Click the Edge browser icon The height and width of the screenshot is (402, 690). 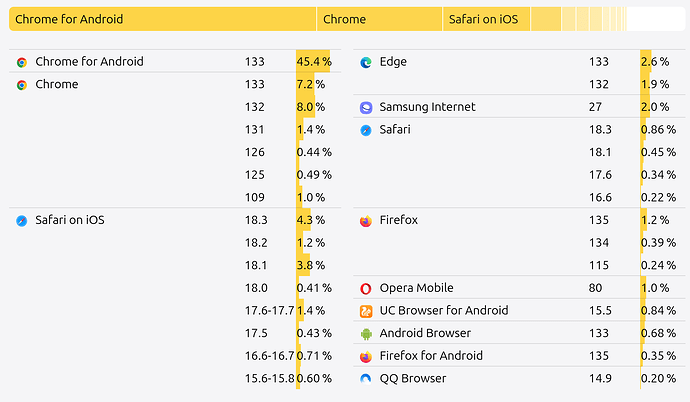(x=366, y=62)
